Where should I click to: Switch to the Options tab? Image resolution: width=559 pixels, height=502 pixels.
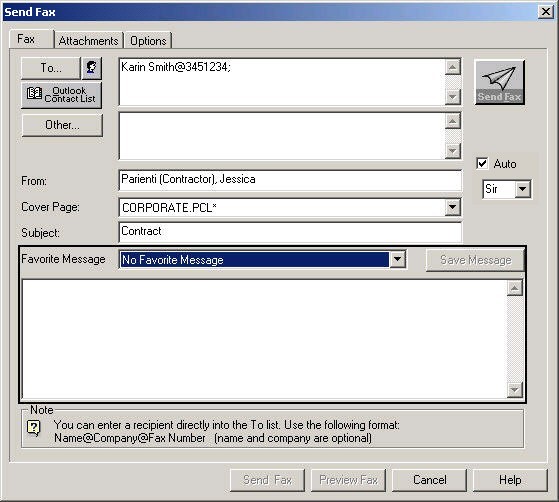pos(148,41)
